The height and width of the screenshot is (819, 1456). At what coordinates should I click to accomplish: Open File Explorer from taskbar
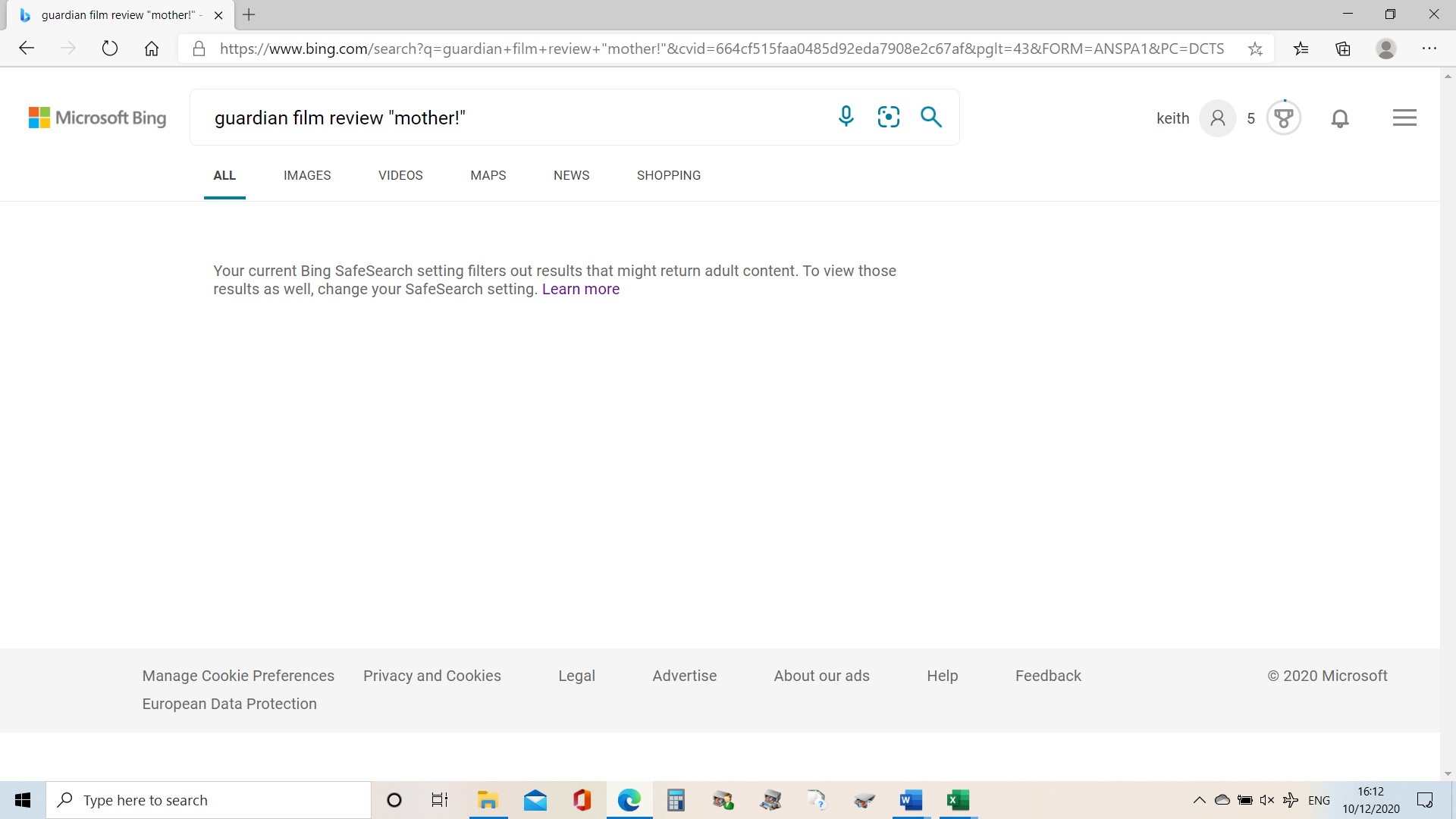pyautogui.click(x=488, y=800)
